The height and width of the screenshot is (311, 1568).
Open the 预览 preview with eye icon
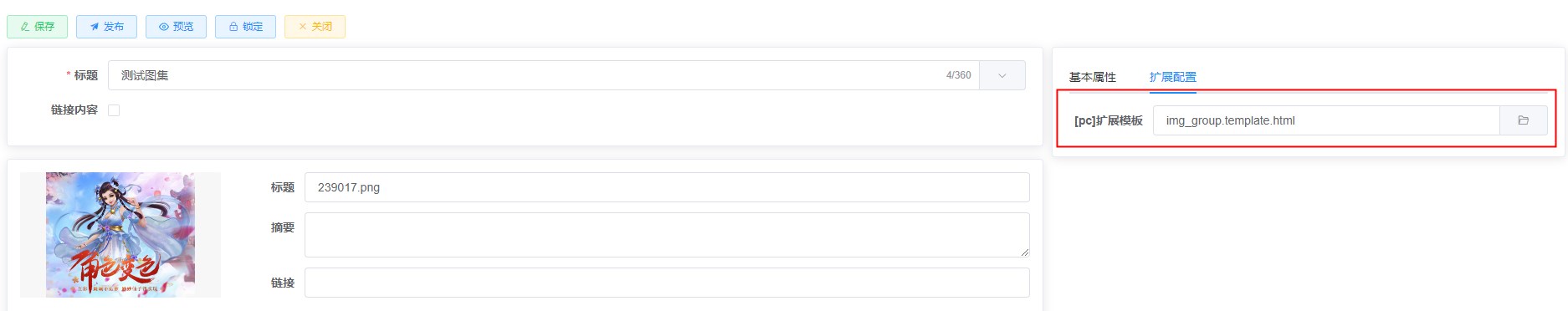[176, 27]
